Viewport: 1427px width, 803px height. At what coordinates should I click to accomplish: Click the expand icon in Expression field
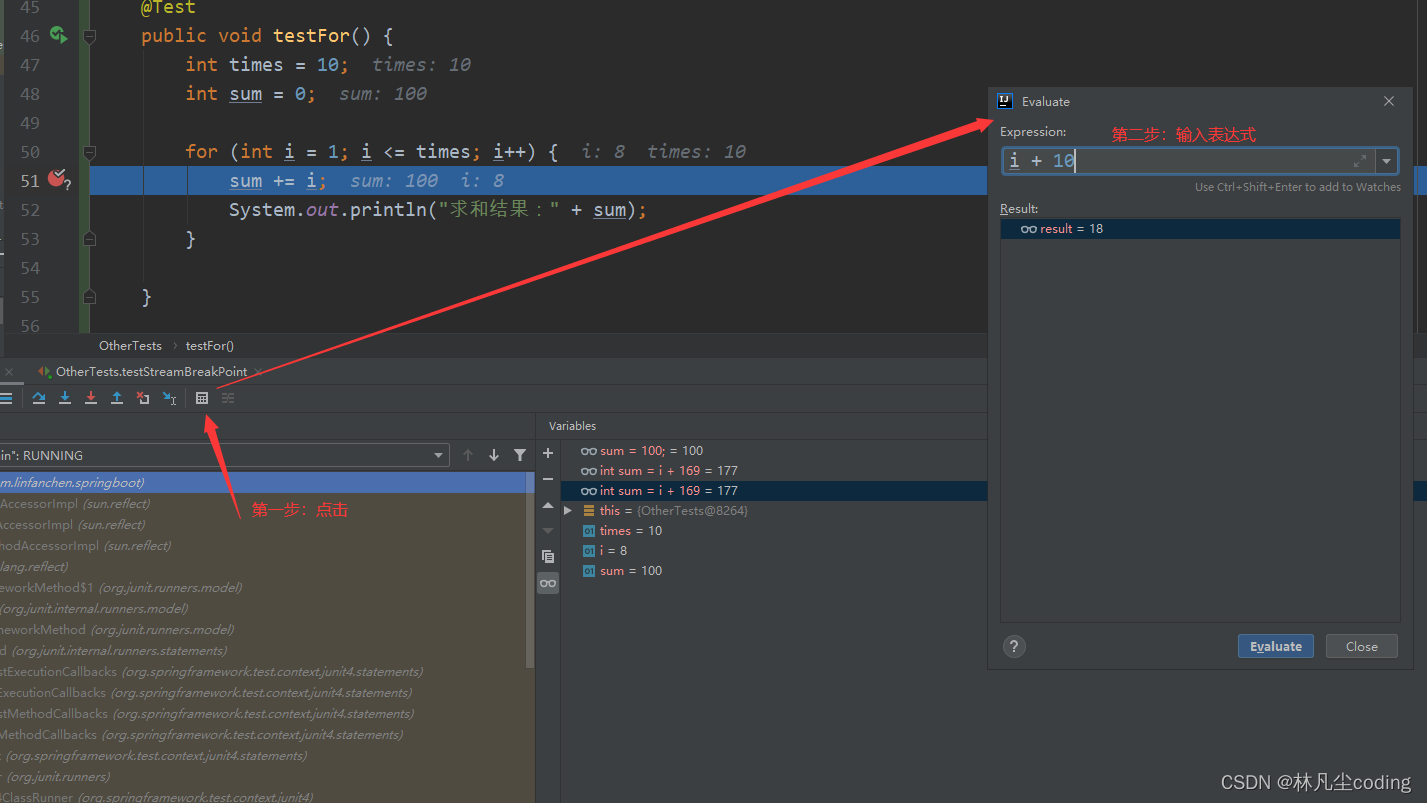pyautogui.click(x=1360, y=161)
